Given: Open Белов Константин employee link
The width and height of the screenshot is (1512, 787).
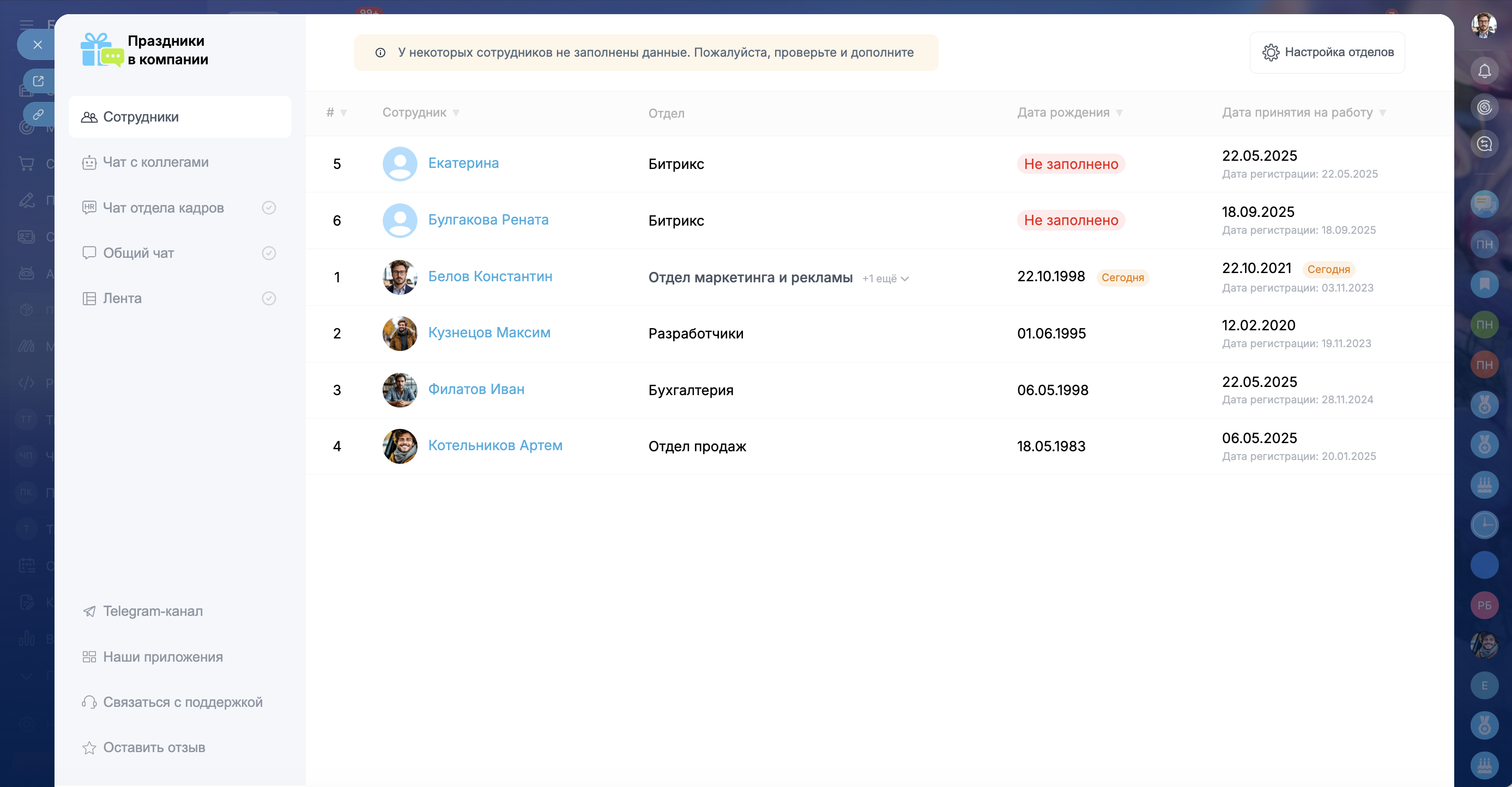Looking at the screenshot, I should (489, 276).
